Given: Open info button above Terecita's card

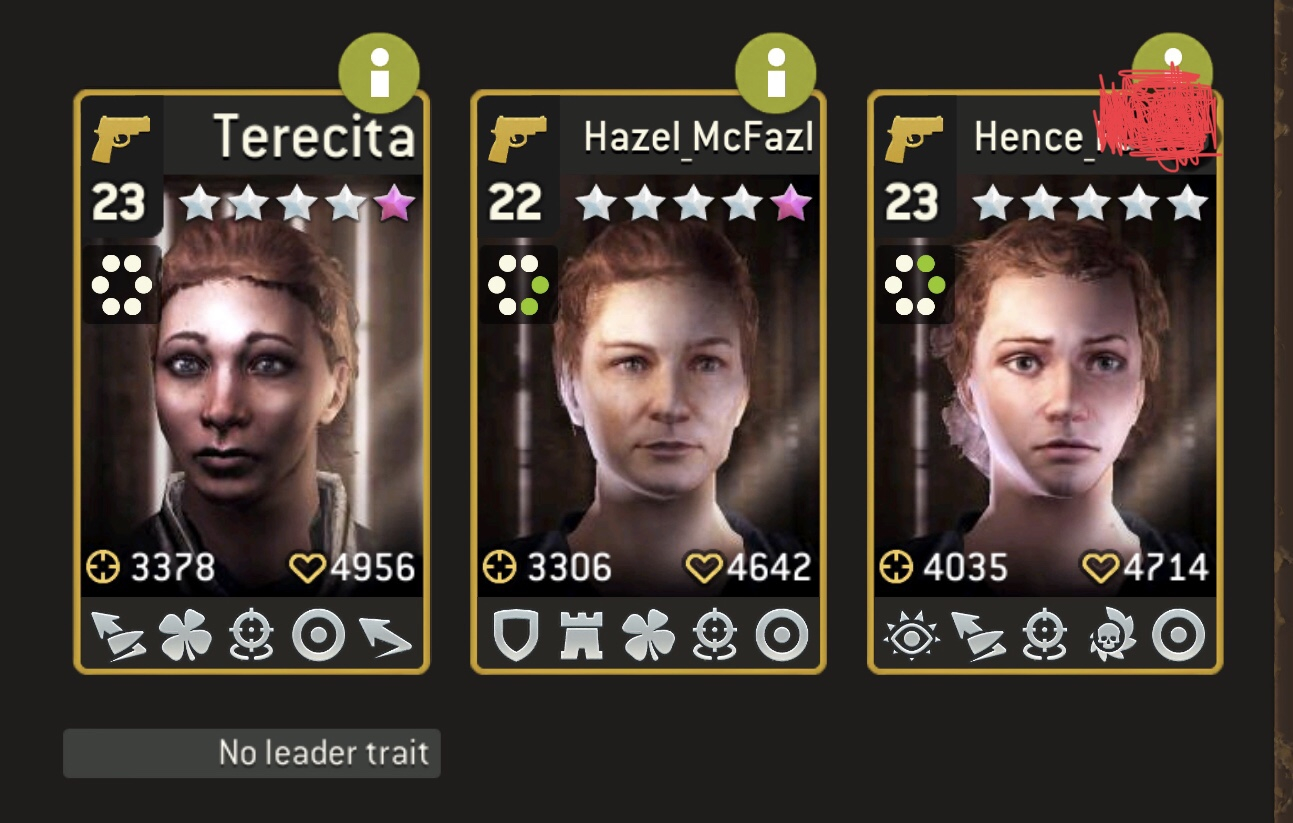Looking at the screenshot, I should (x=379, y=73).
